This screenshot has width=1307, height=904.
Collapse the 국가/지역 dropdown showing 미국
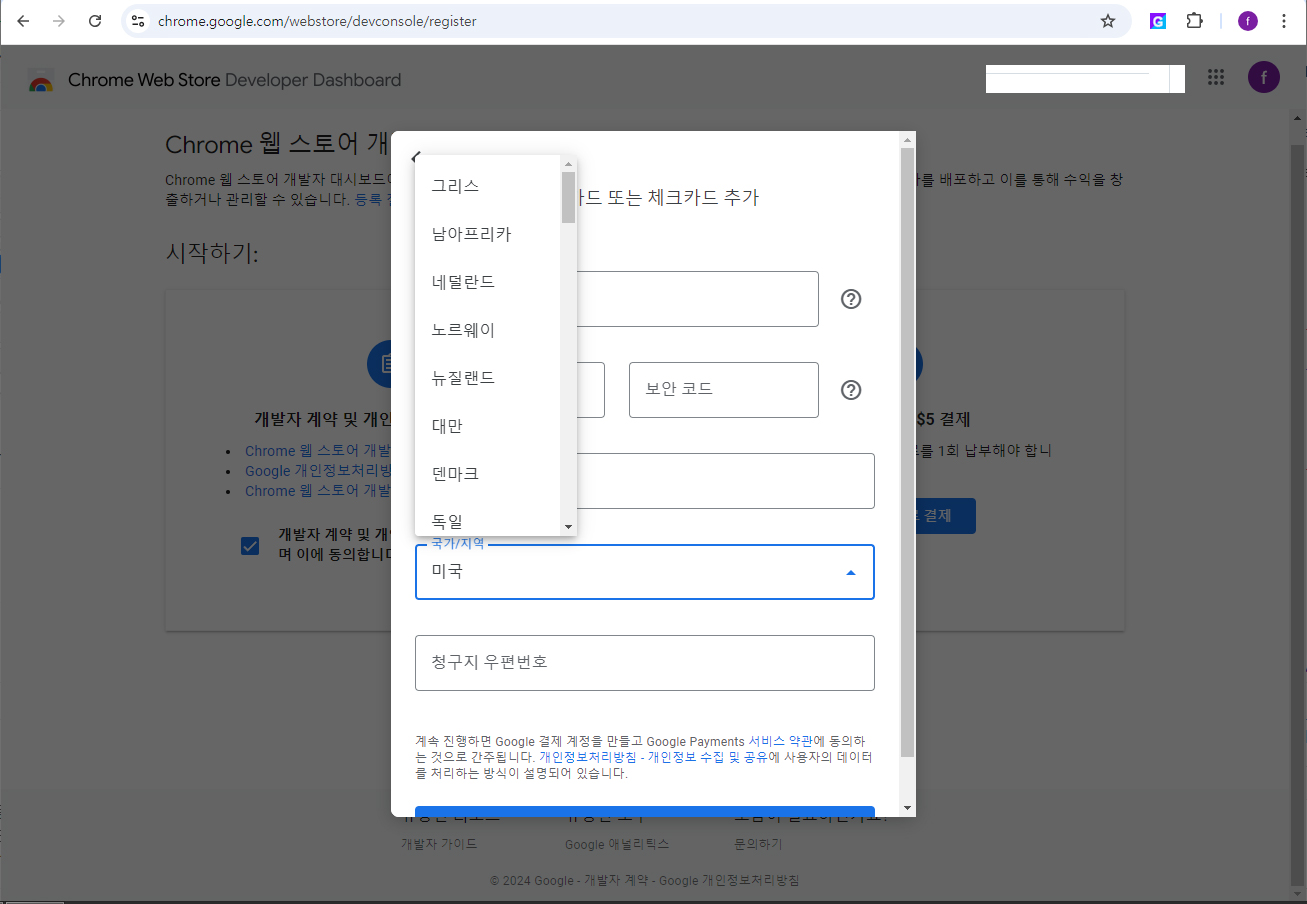point(645,572)
